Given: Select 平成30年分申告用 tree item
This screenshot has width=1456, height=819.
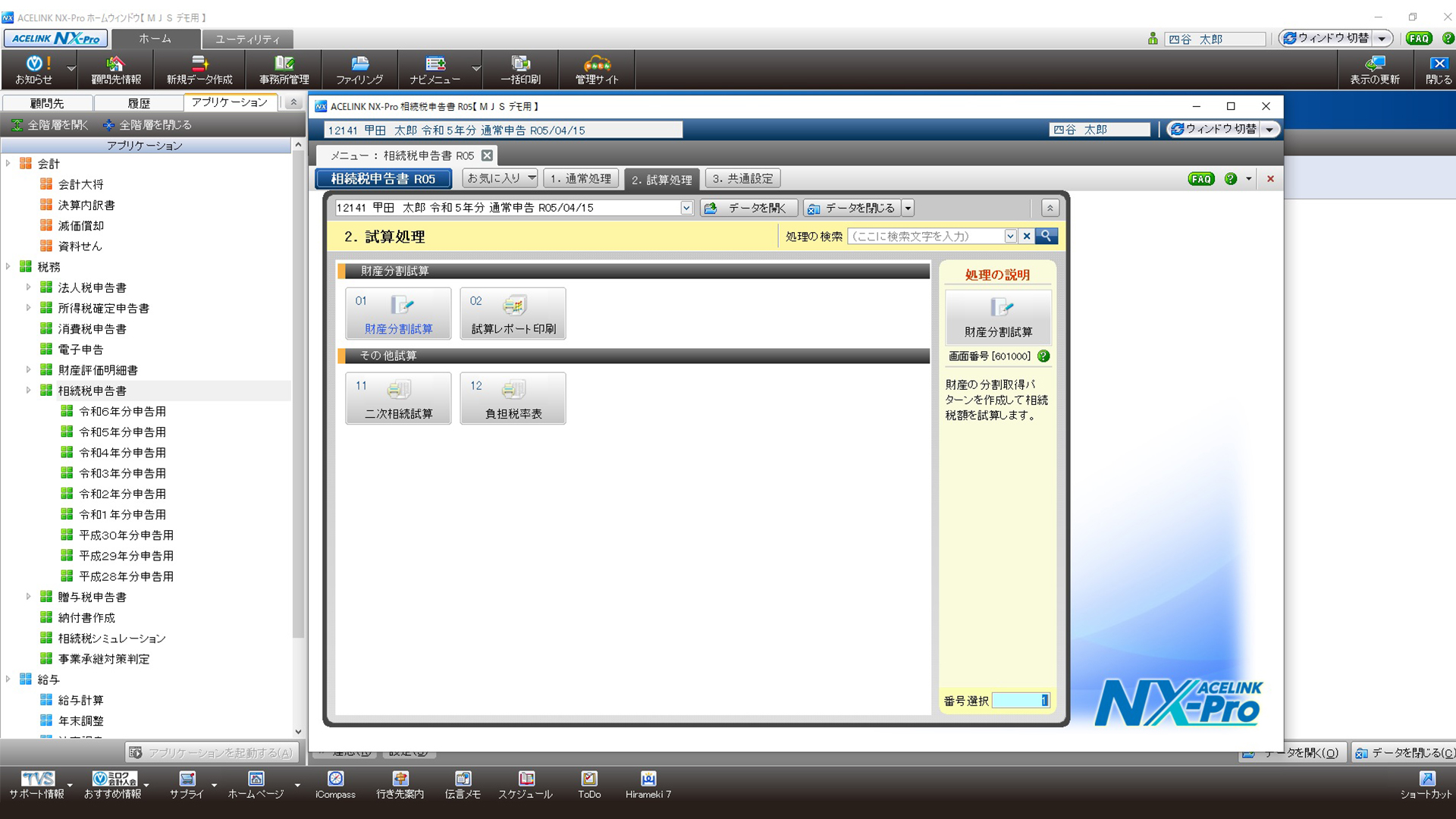Looking at the screenshot, I should [126, 535].
